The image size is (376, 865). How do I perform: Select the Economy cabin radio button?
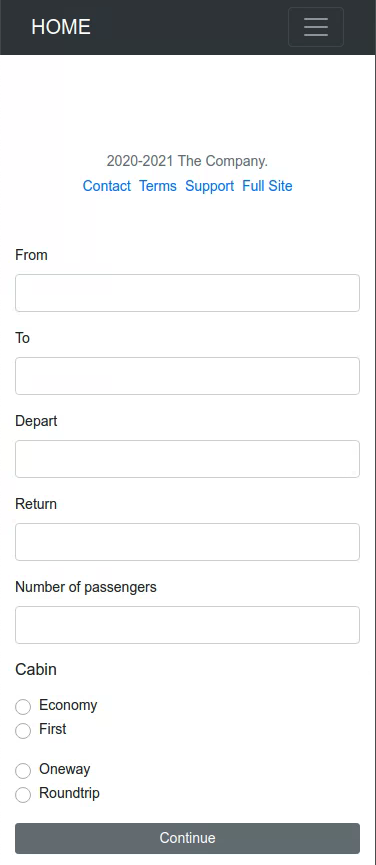(x=23, y=707)
